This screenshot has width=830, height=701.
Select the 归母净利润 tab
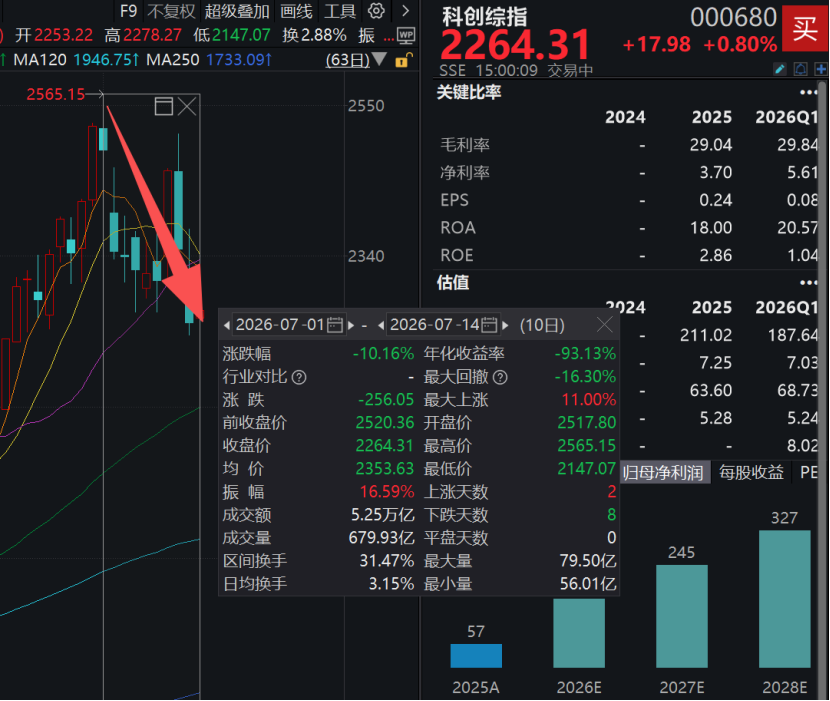[x=663, y=472]
